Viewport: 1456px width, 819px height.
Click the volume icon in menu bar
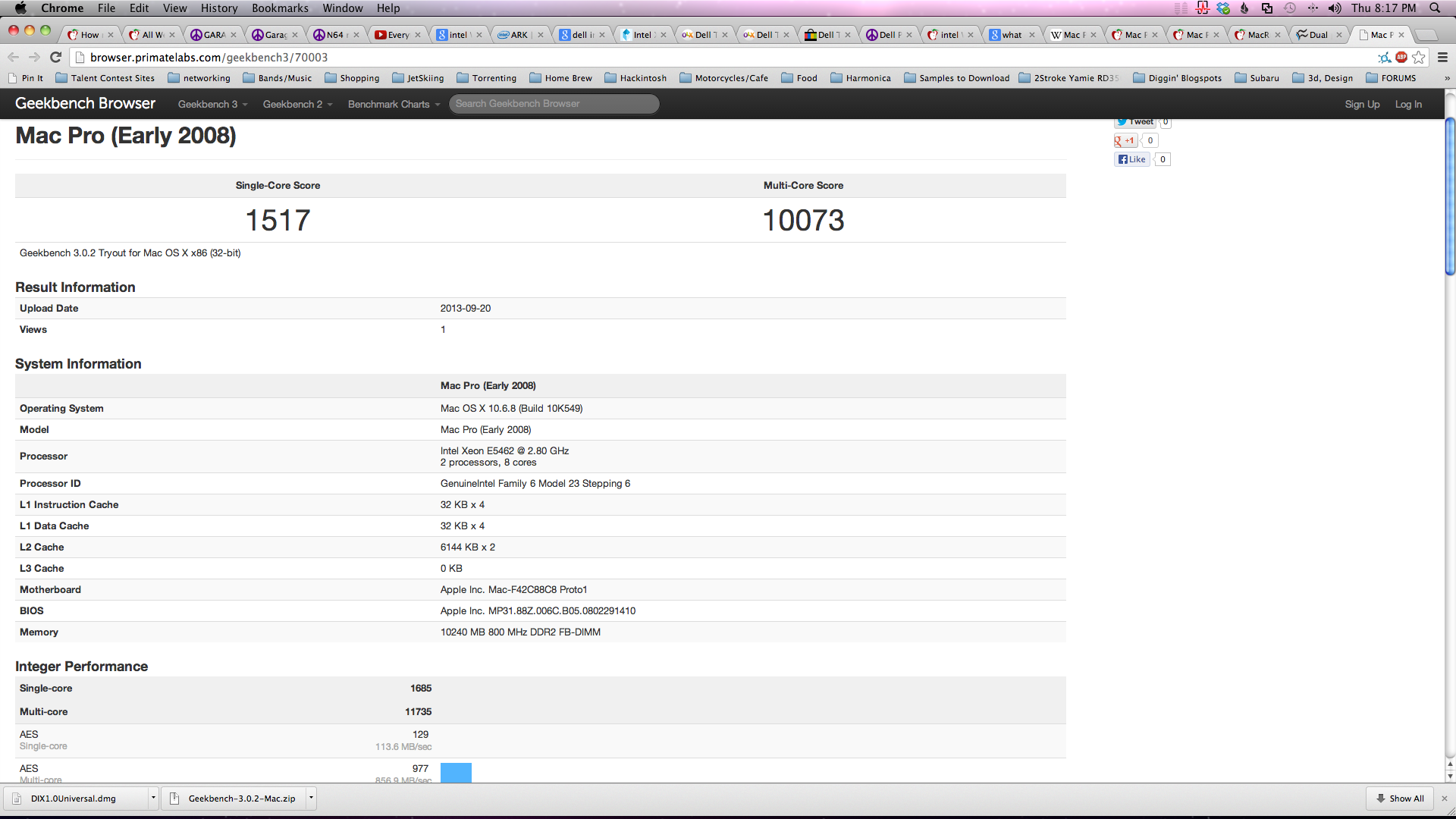coord(1335,8)
